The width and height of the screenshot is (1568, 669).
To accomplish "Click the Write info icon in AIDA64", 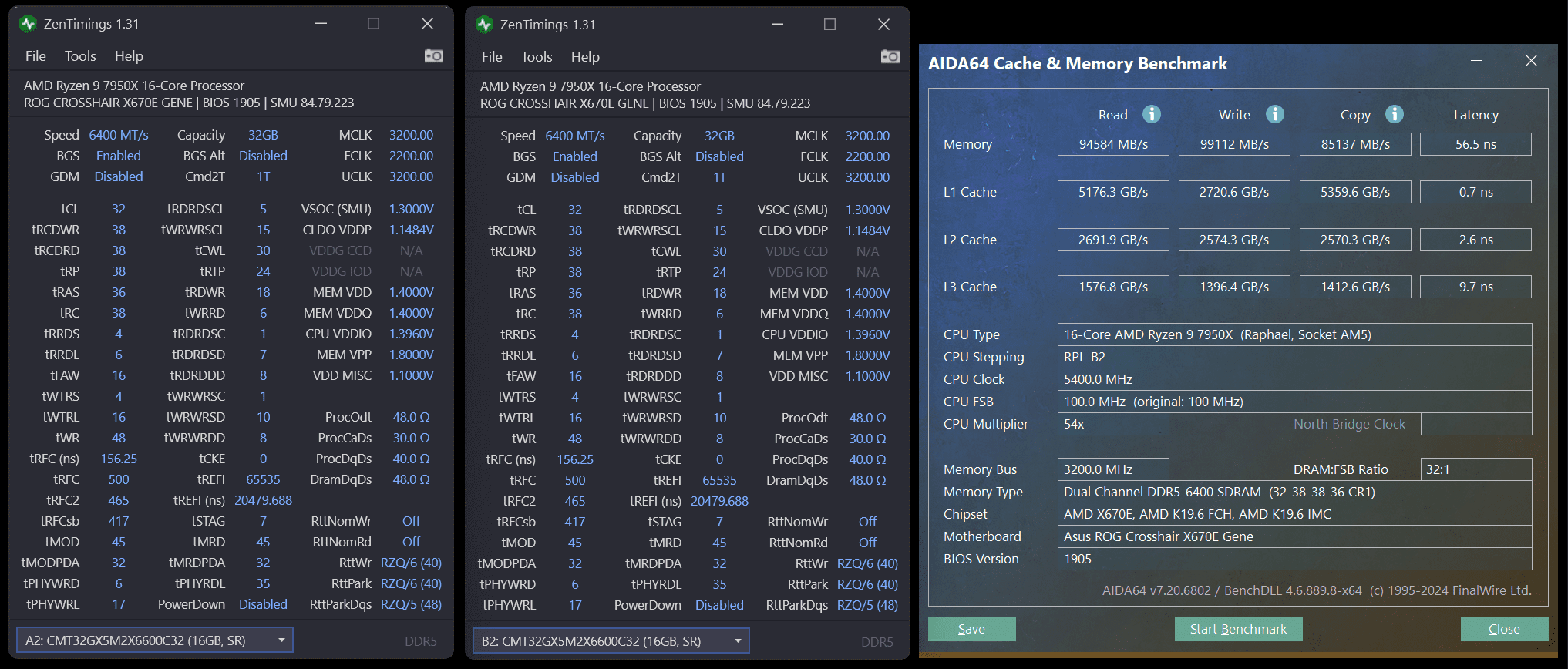I will [x=1275, y=114].
